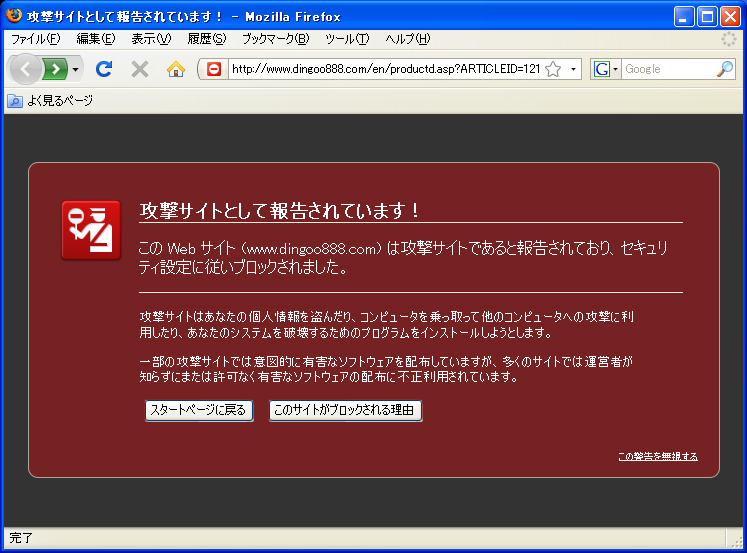This screenshot has width=747, height=553.
Task: Click the スタートページに戻る button
Action: pyautogui.click(x=199, y=411)
